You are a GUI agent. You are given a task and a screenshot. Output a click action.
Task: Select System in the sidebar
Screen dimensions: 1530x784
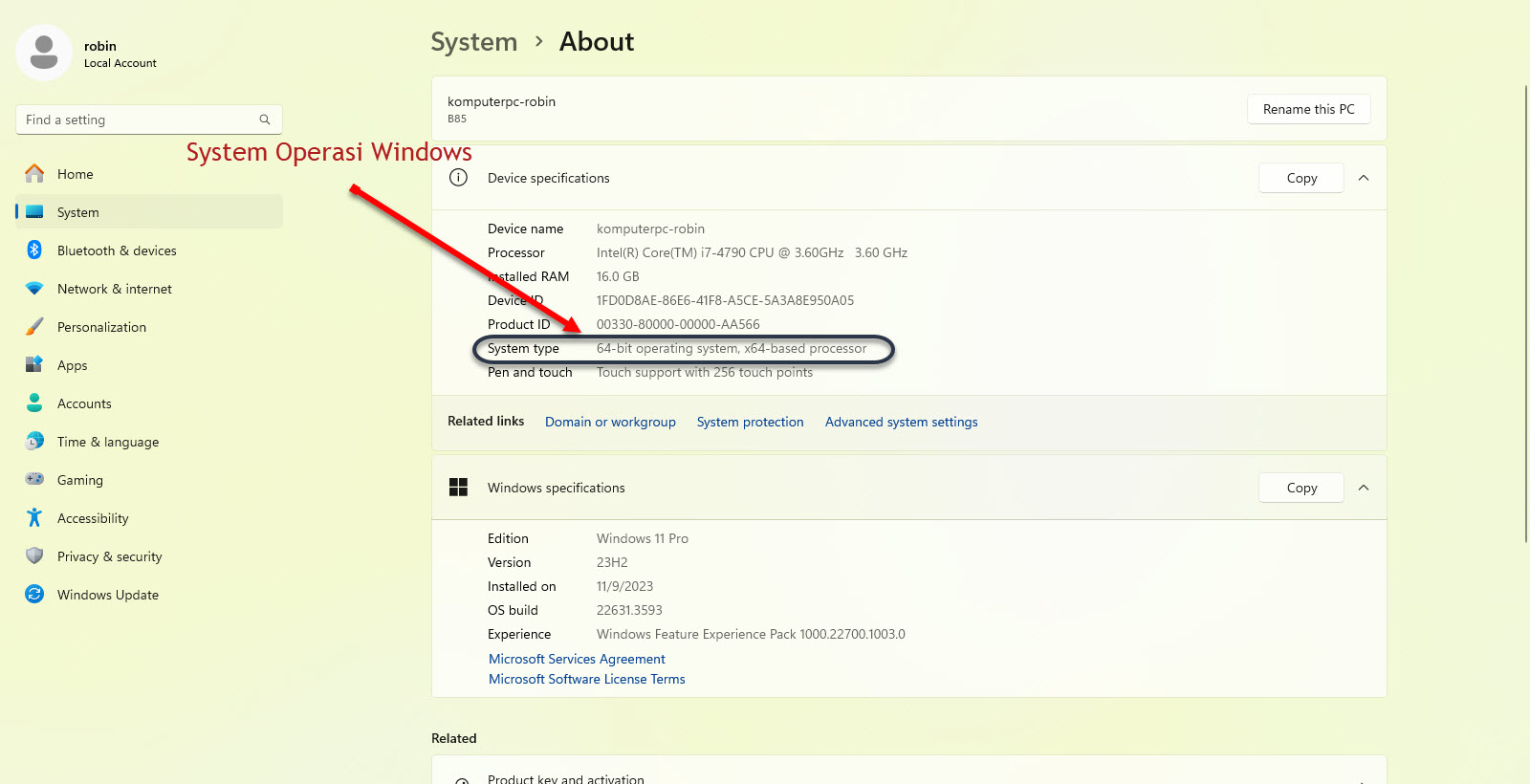tap(149, 212)
